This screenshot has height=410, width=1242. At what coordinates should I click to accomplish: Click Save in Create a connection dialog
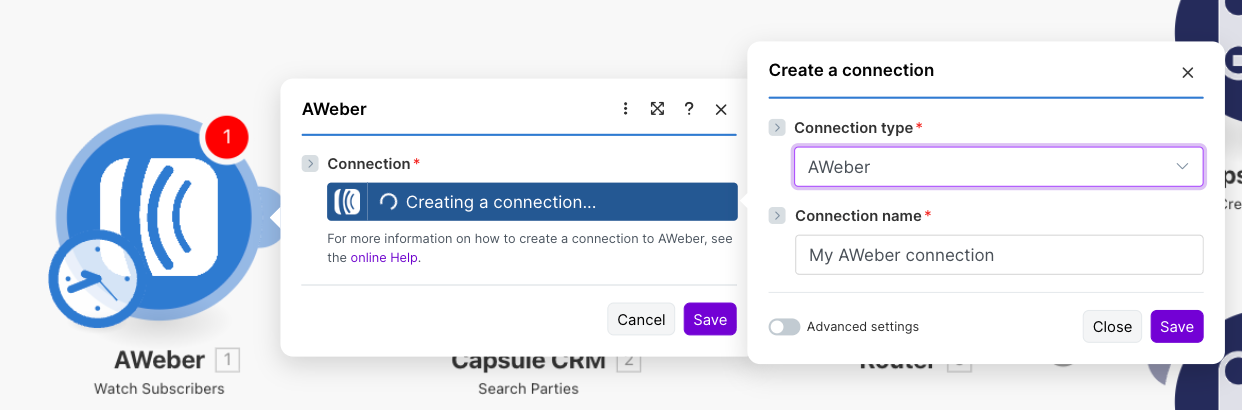[1177, 327]
